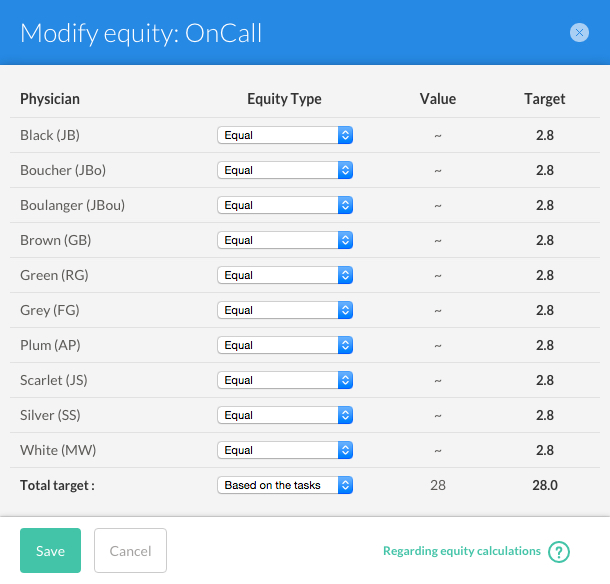Open Equity Type dropdown for Black (JB)

pos(285,135)
